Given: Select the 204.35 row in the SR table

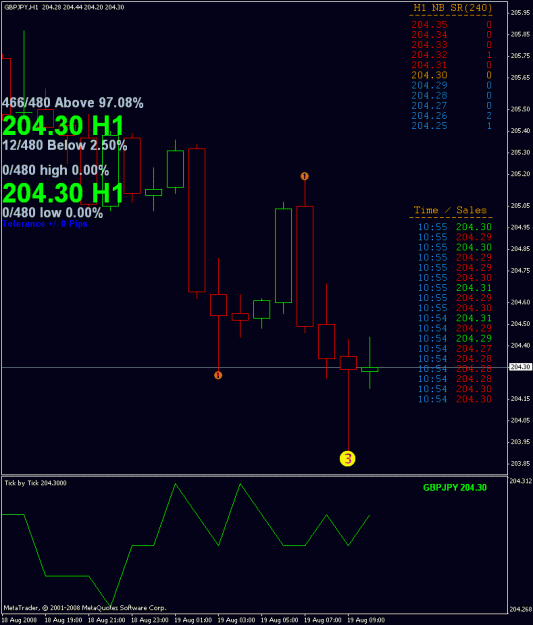Looking at the screenshot, I should pos(451,25).
